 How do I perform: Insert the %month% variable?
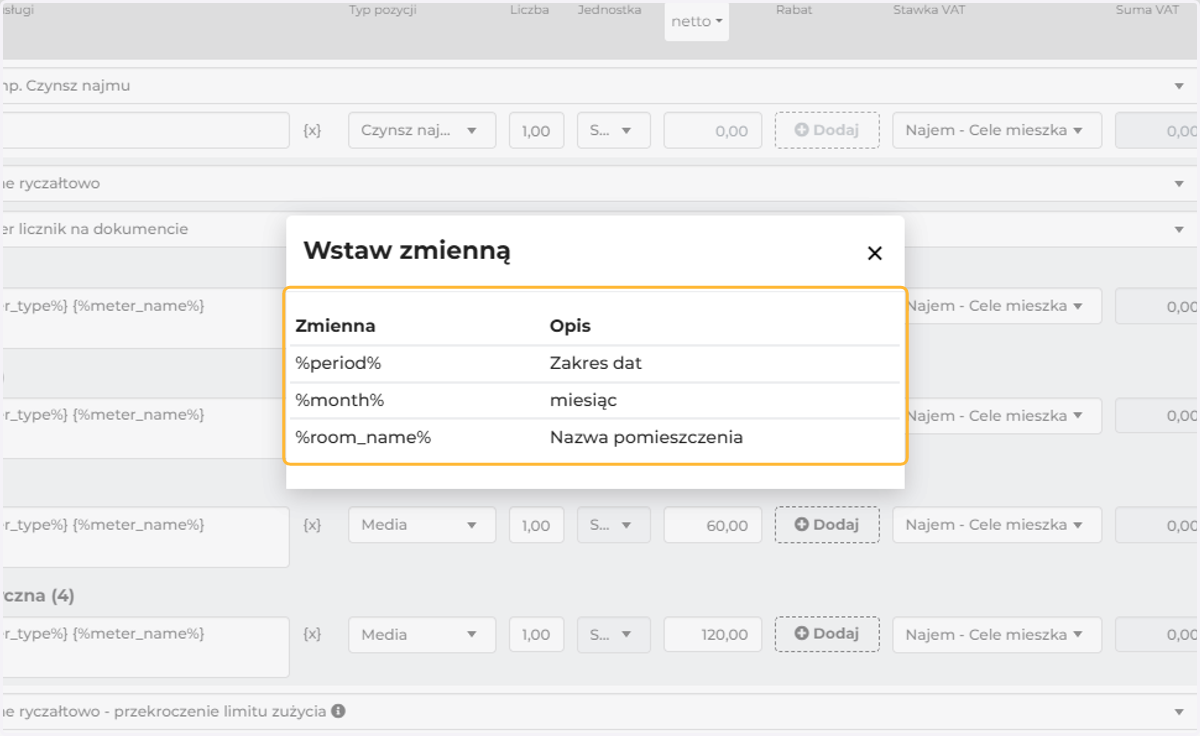click(x=340, y=400)
